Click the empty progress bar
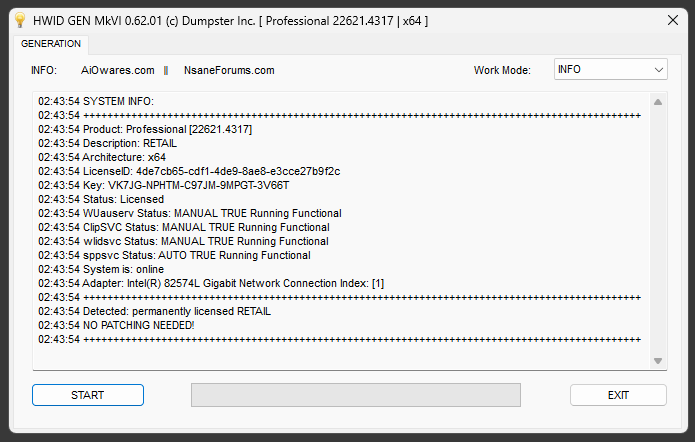Screen dimensions: 695x442 tap(356, 395)
